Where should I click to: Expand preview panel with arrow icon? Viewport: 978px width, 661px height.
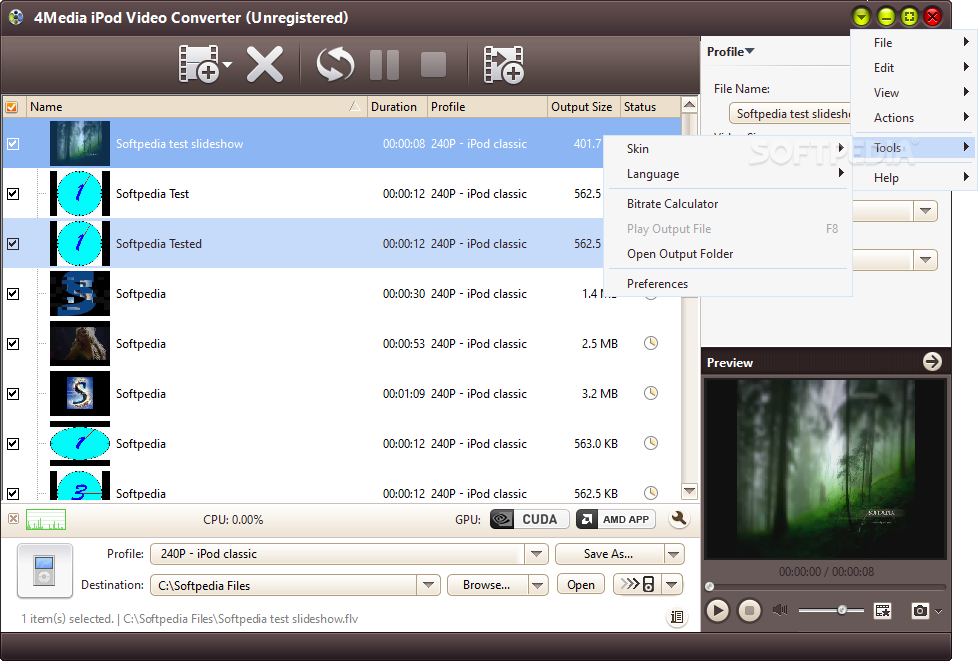(932, 362)
